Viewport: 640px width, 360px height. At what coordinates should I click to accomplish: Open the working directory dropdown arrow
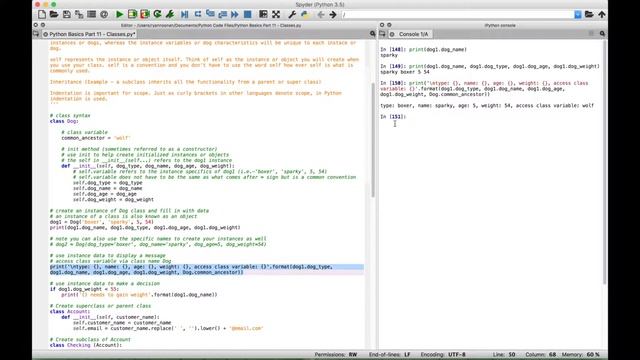tap(578, 15)
